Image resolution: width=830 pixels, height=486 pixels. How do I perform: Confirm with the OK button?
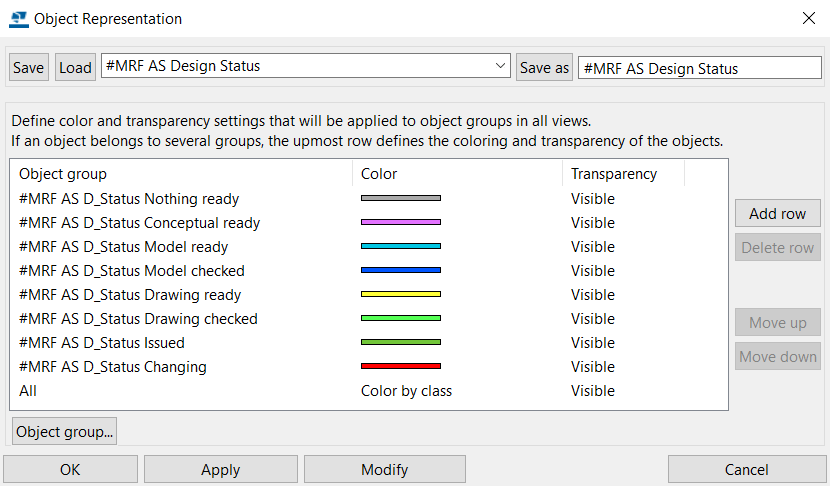(x=70, y=470)
